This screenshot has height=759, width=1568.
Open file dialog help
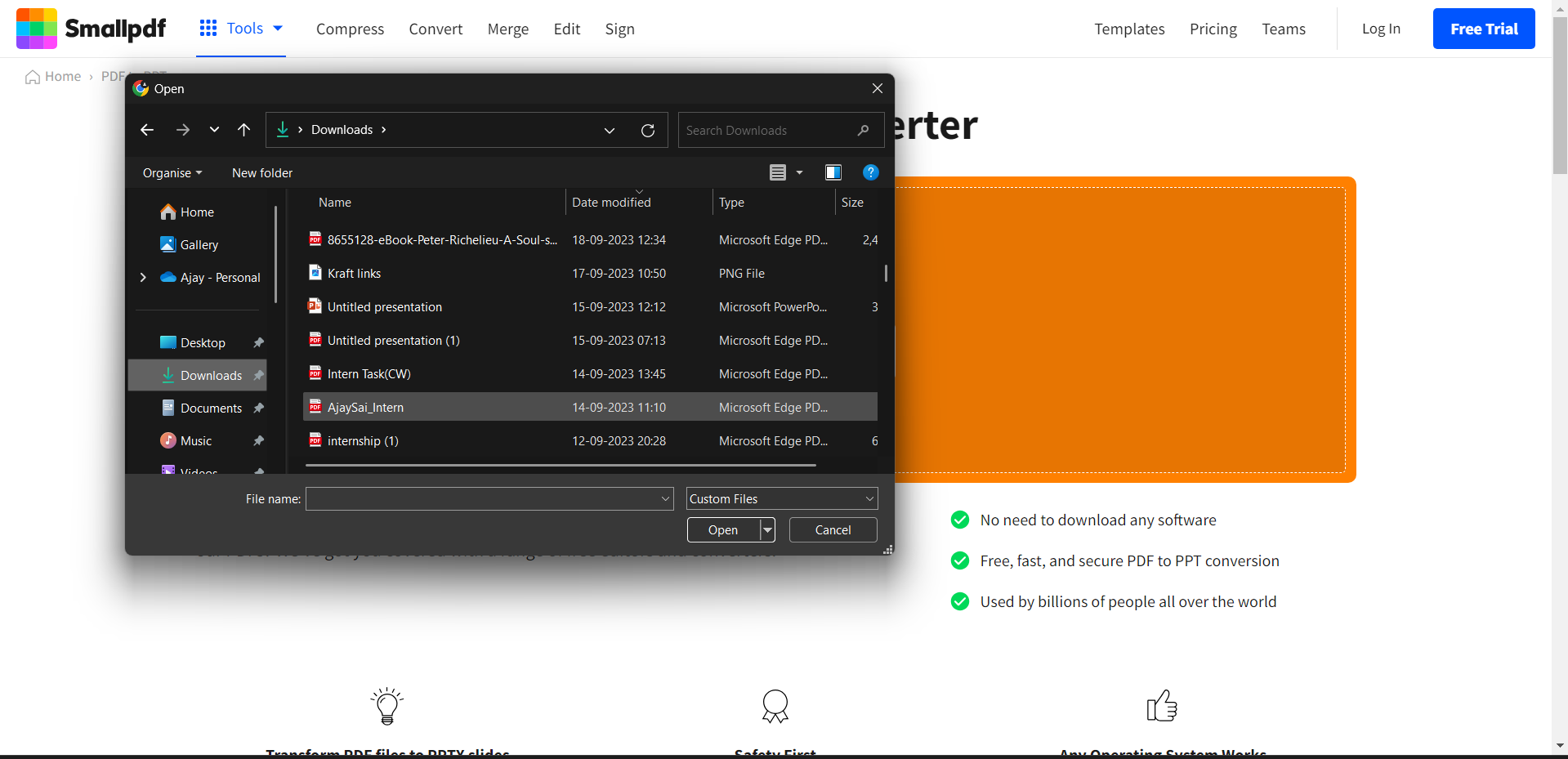point(871,172)
